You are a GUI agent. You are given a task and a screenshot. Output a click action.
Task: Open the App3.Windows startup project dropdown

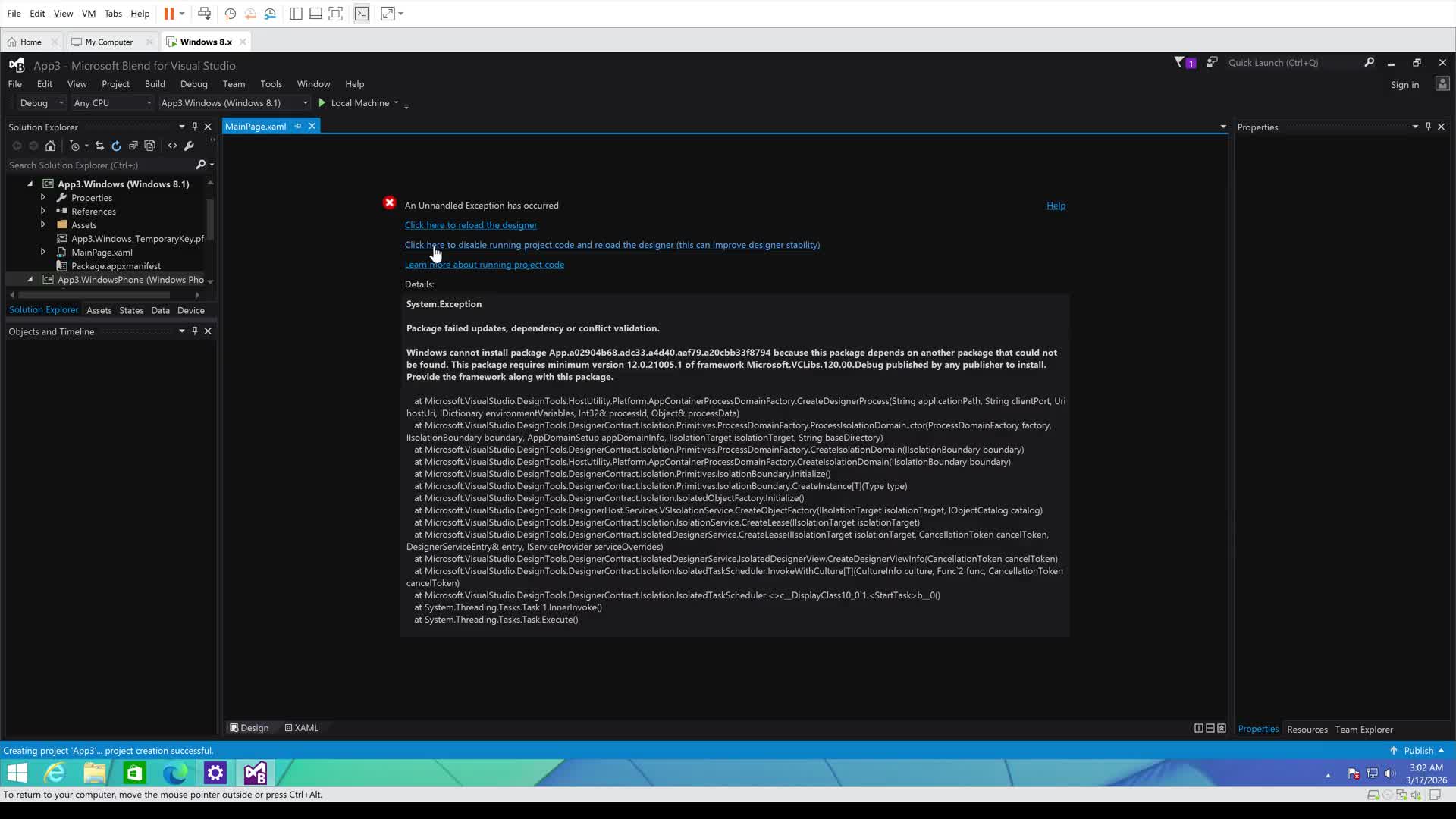click(234, 103)
